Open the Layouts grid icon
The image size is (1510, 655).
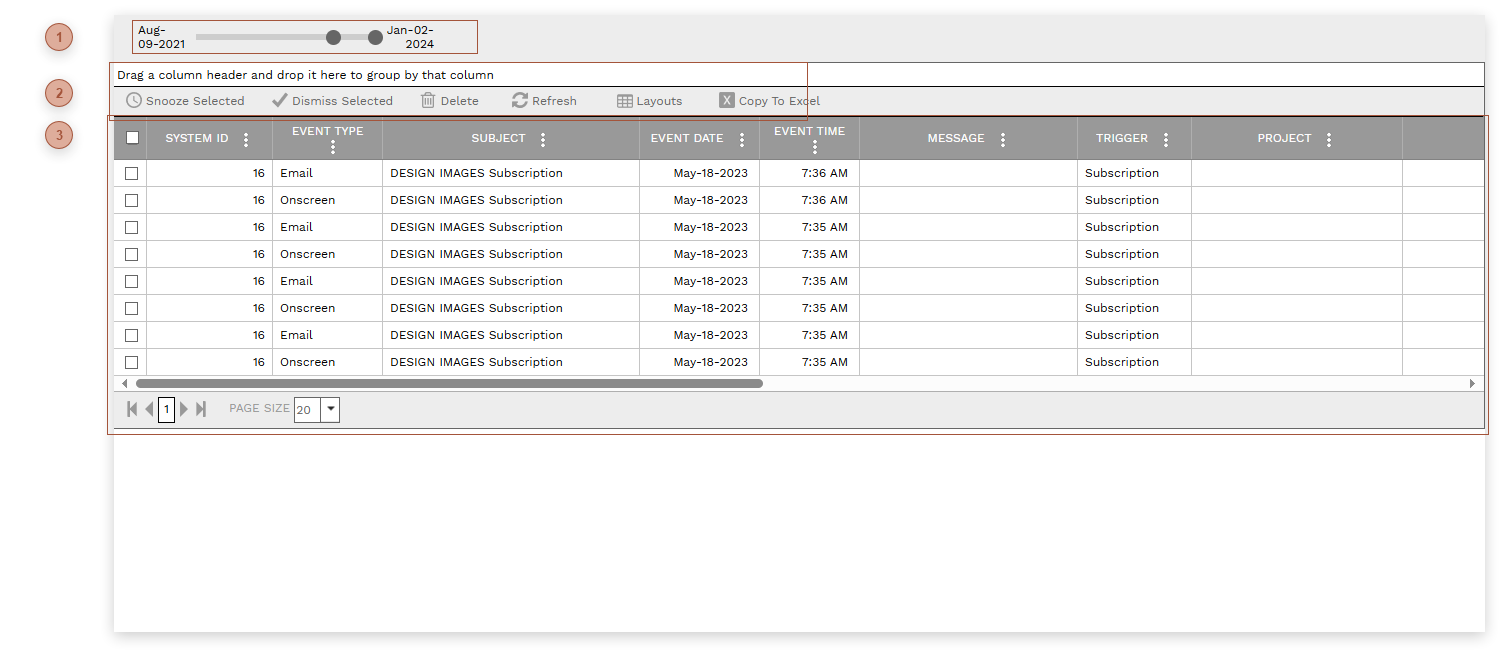point(625,101)
